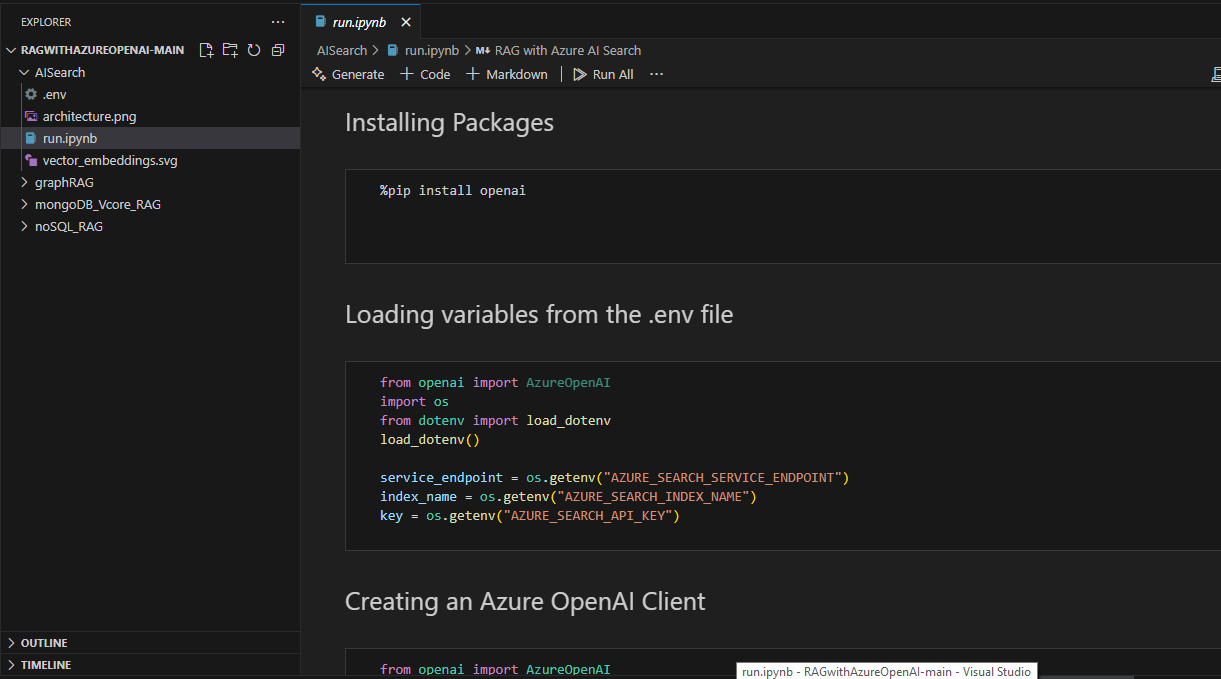
Task: Click the gear icon beside the .env file
Action: (30, 93)
